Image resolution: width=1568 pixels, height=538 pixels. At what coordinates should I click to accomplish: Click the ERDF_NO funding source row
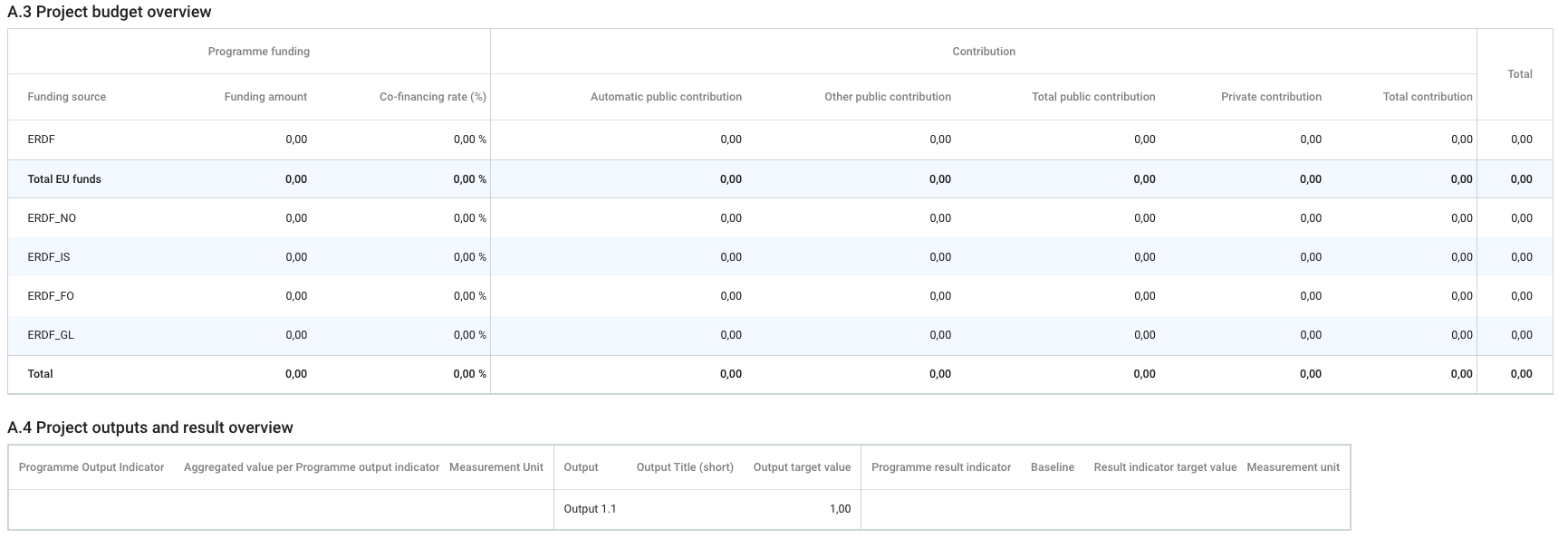52,218
